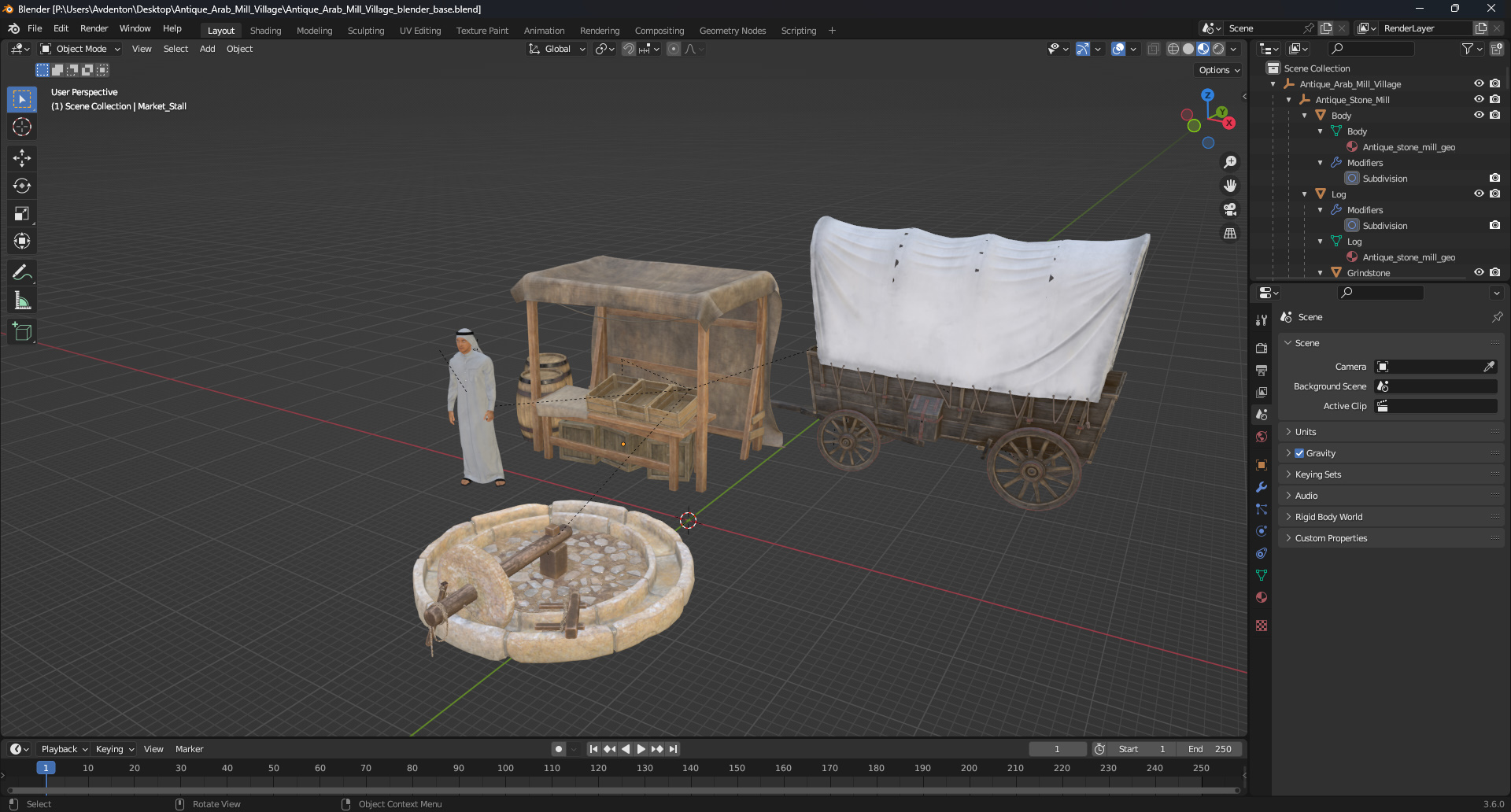The height and width of the screenshot is (812, 1511).
Task: Open the Options dropdown in viewport
Action: click(1219, 70)
